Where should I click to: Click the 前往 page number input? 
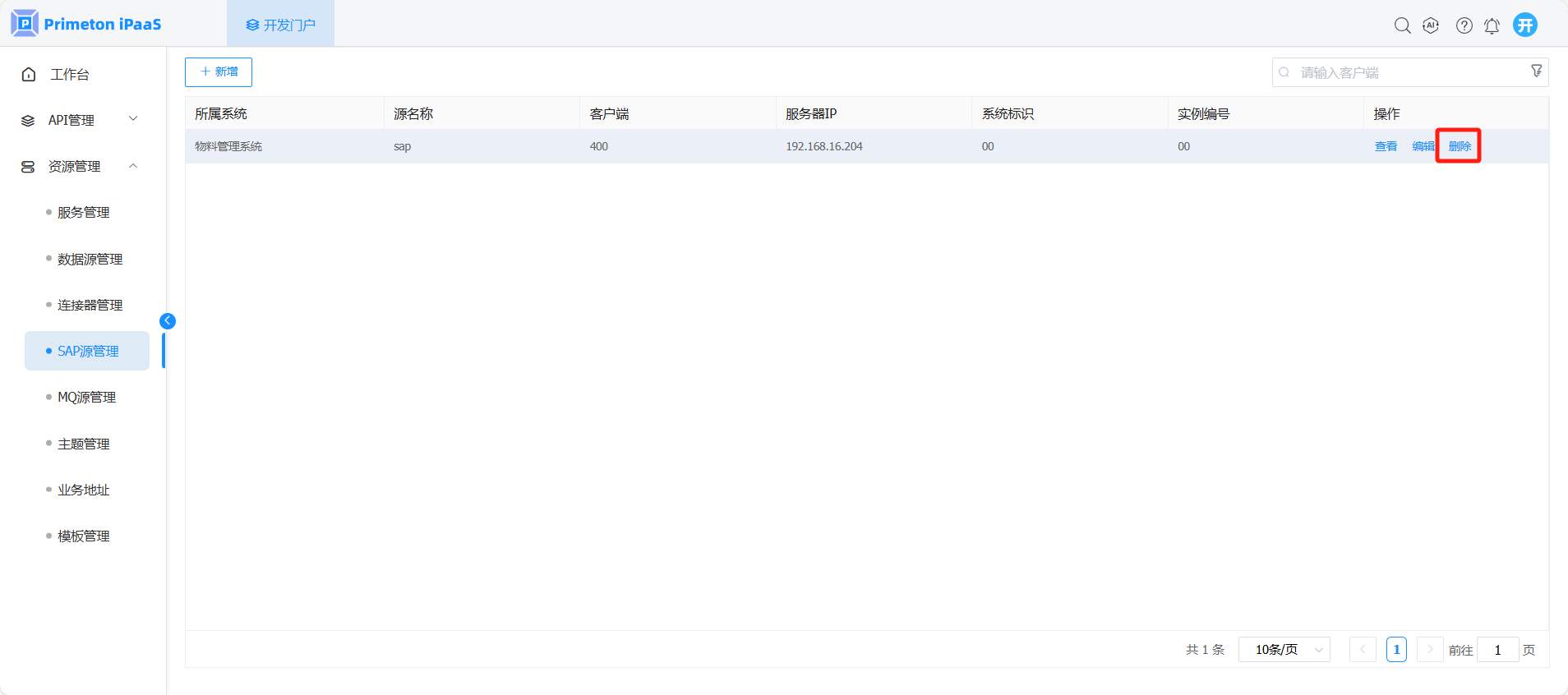(1497, 650)
